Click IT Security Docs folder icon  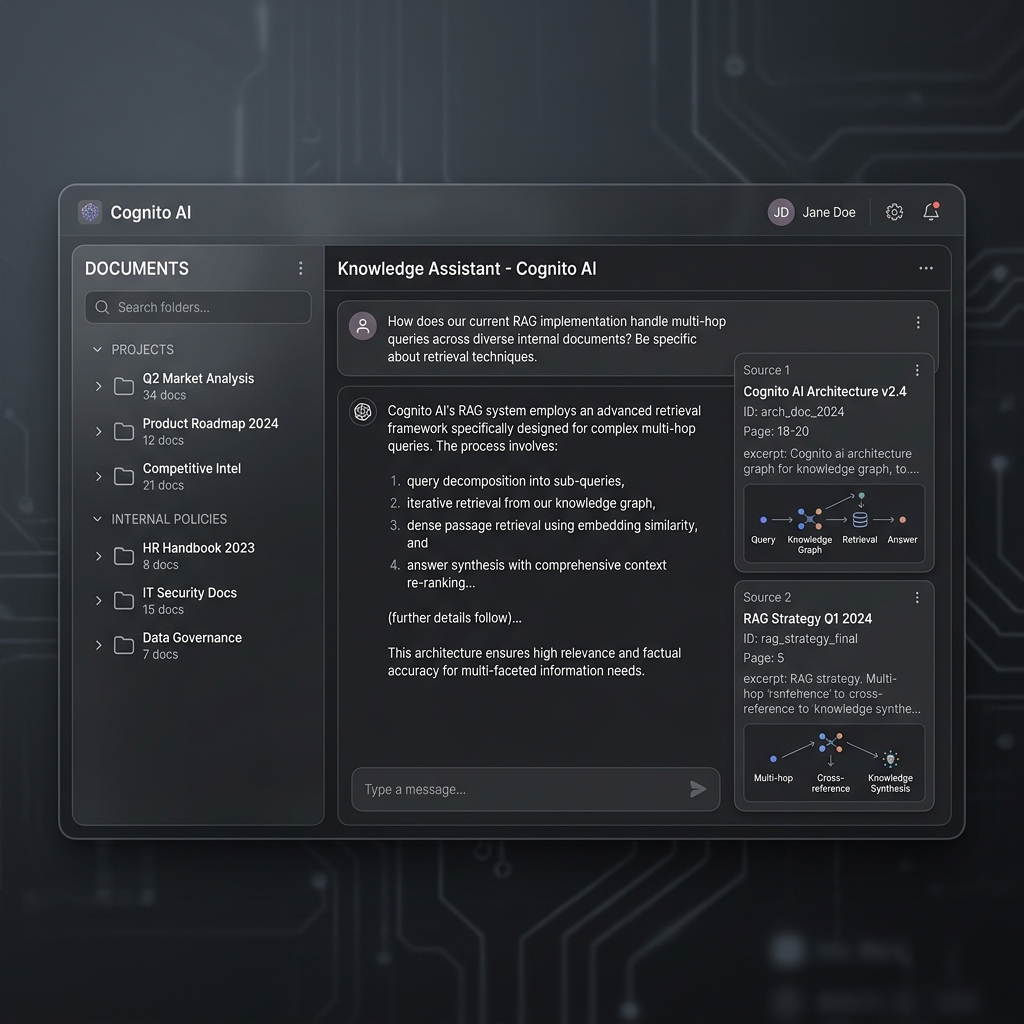[123, 600]
